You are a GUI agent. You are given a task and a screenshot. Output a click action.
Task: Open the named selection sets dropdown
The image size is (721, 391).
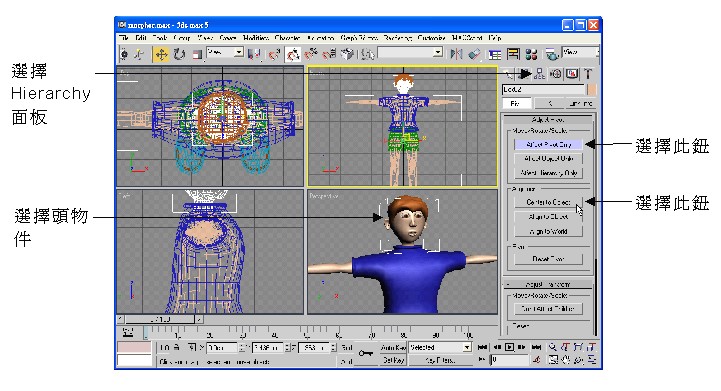tap(410, 53)
